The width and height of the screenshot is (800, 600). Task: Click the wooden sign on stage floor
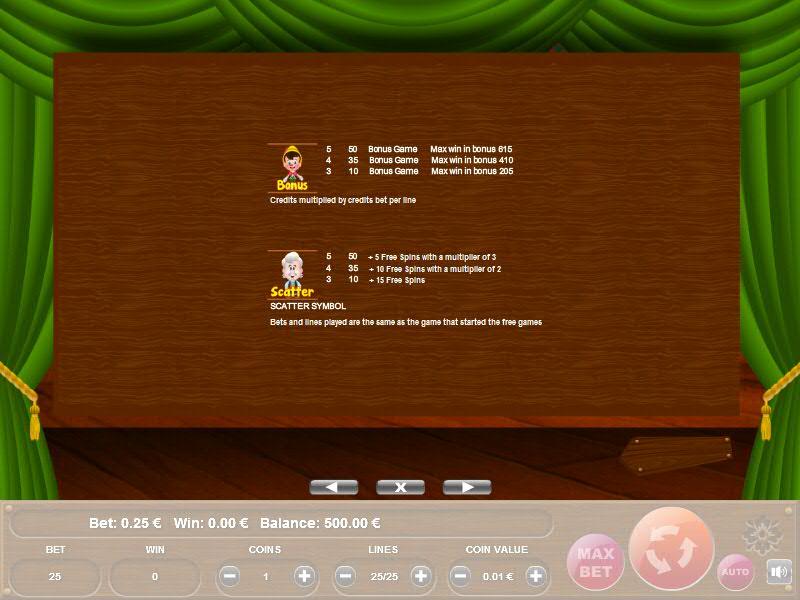[676, 454]
